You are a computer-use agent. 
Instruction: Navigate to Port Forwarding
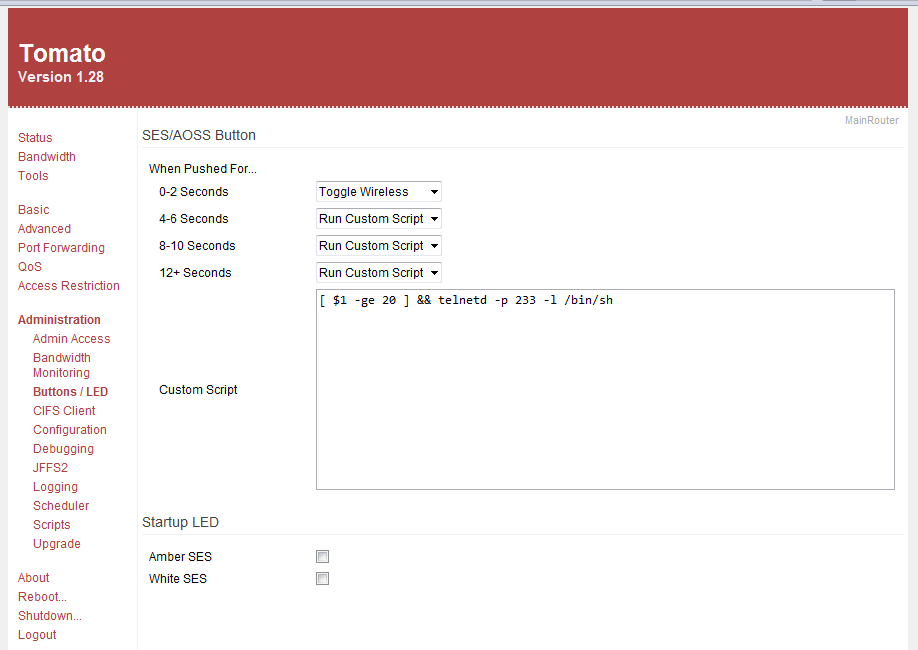tap(61, 248)
